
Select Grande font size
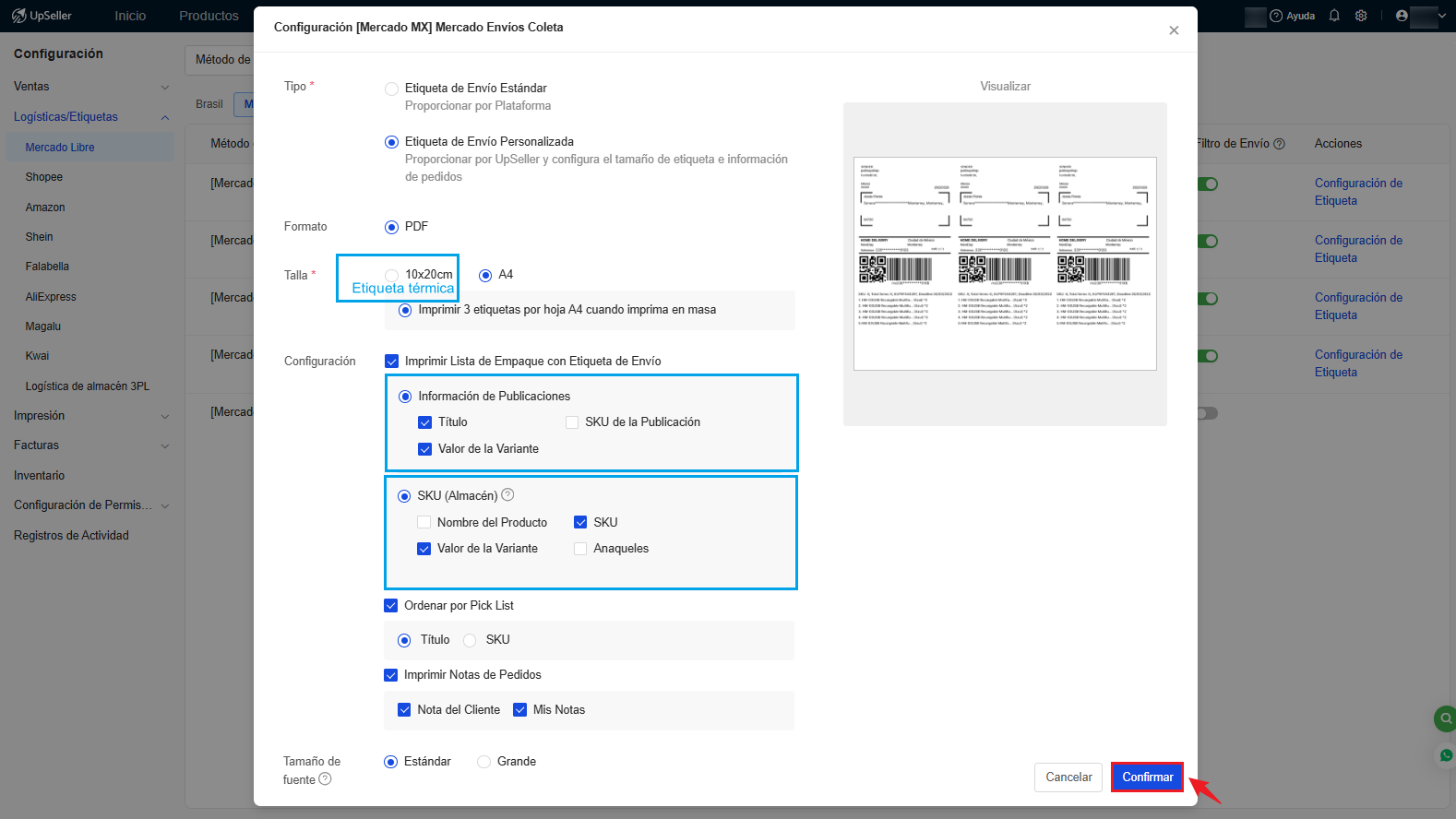(483, 762)
